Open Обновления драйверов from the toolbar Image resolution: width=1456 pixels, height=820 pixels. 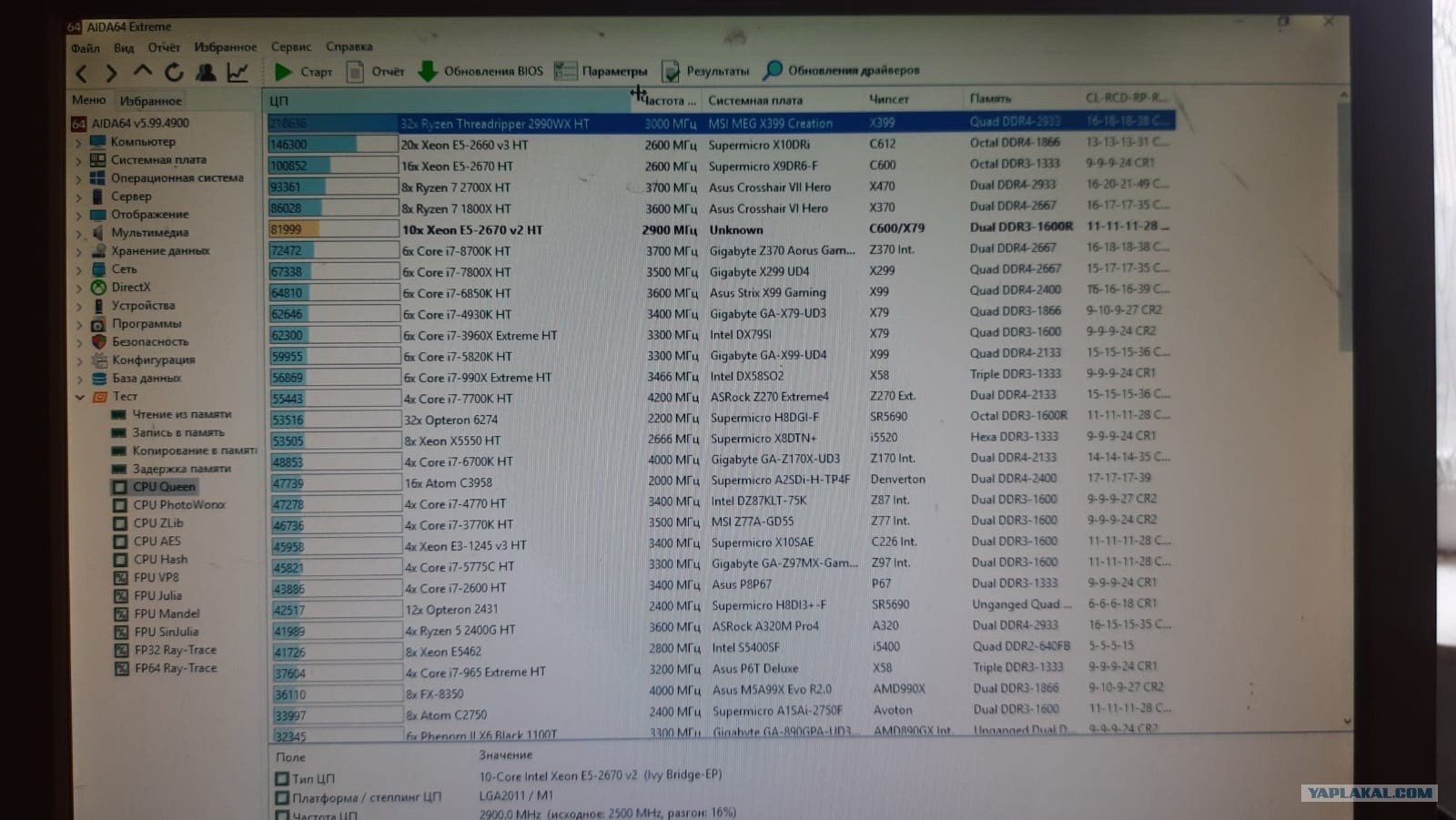tap(842, 70)
